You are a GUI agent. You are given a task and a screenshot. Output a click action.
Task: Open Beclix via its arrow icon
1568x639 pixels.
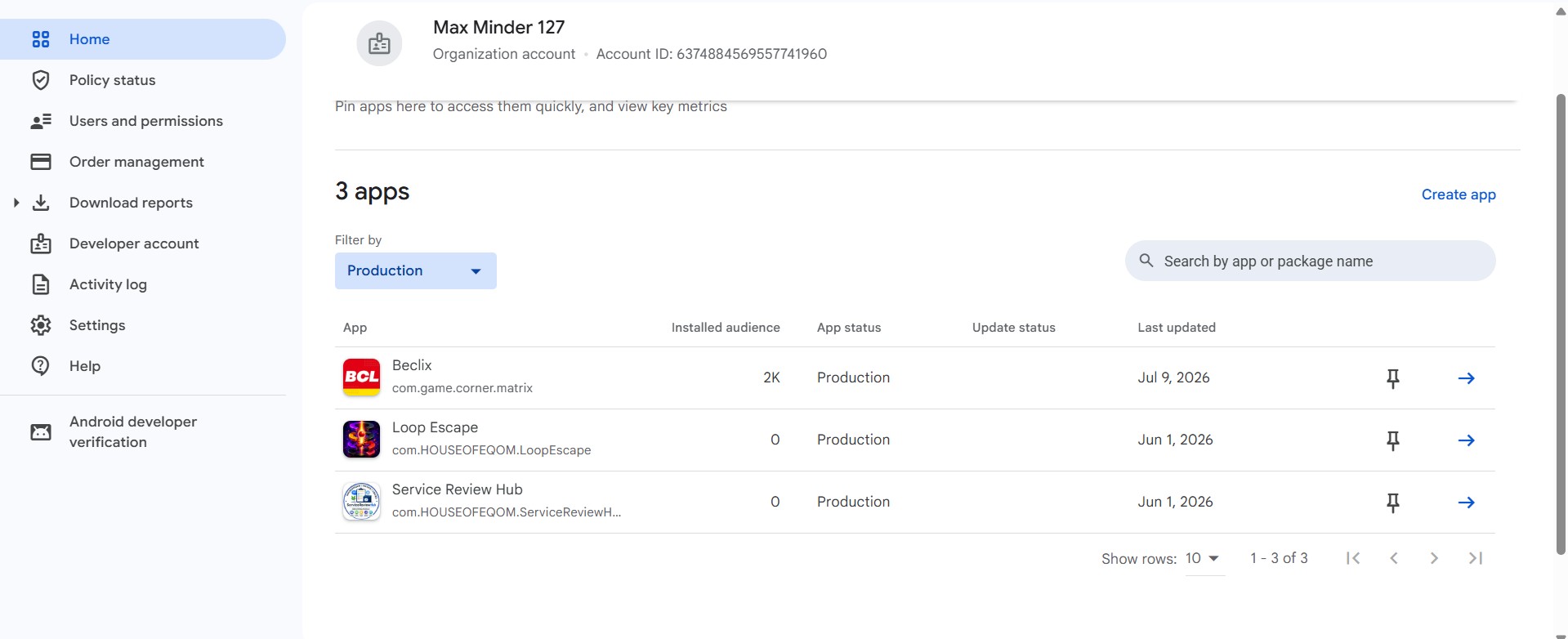coord(1467,378)
